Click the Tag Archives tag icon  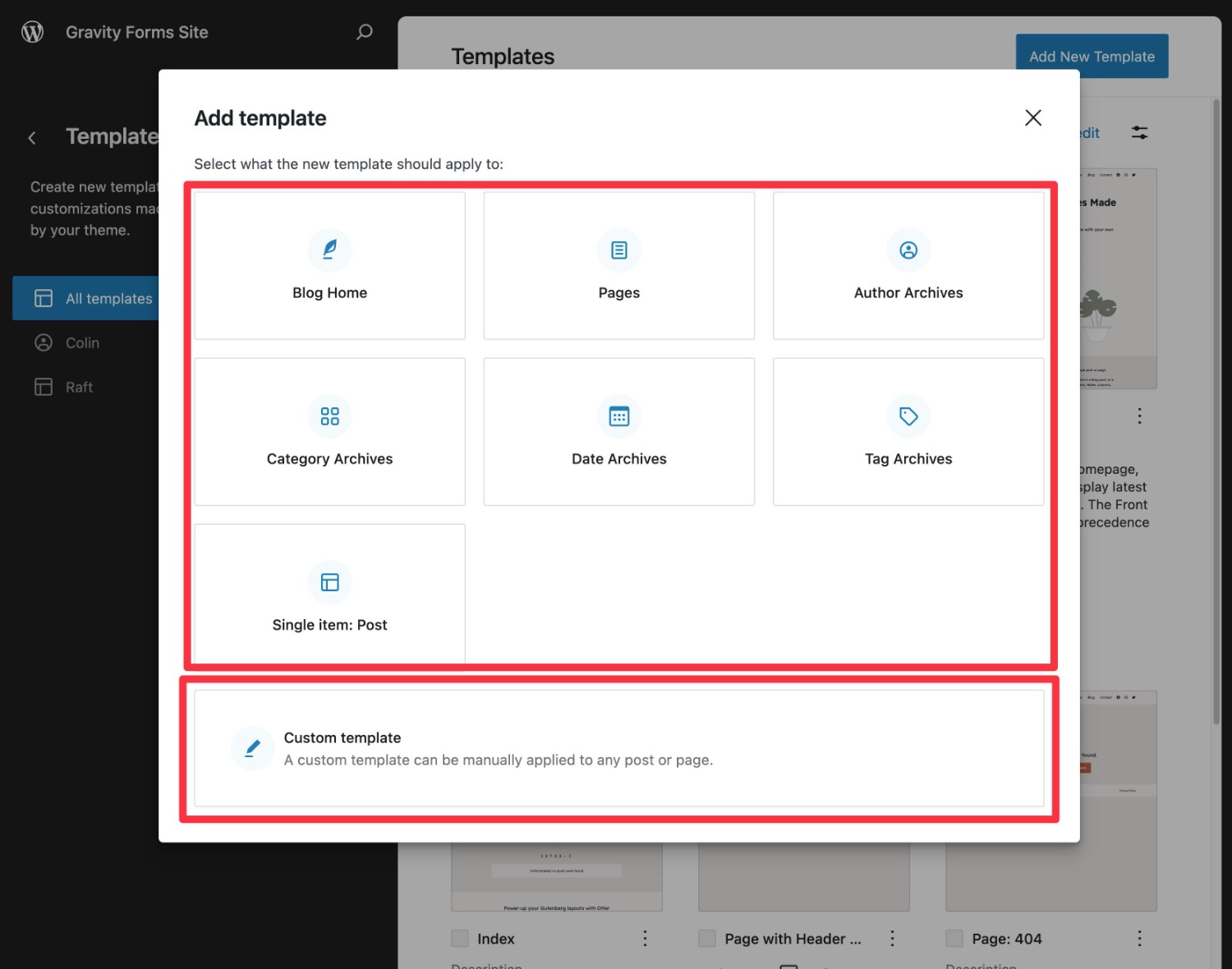[908, 416]
